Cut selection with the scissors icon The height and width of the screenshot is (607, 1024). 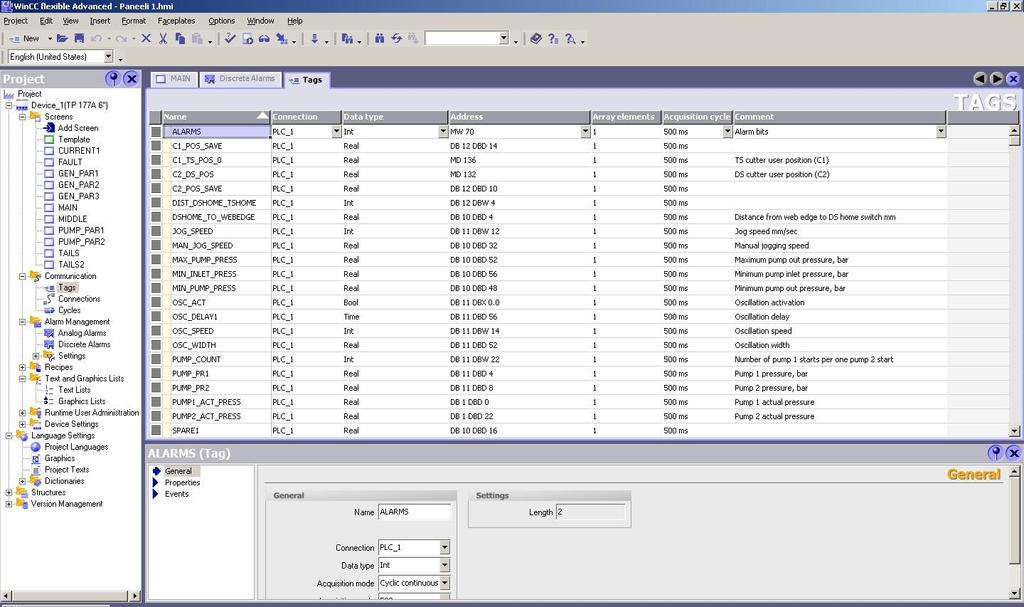pos(163,39)
